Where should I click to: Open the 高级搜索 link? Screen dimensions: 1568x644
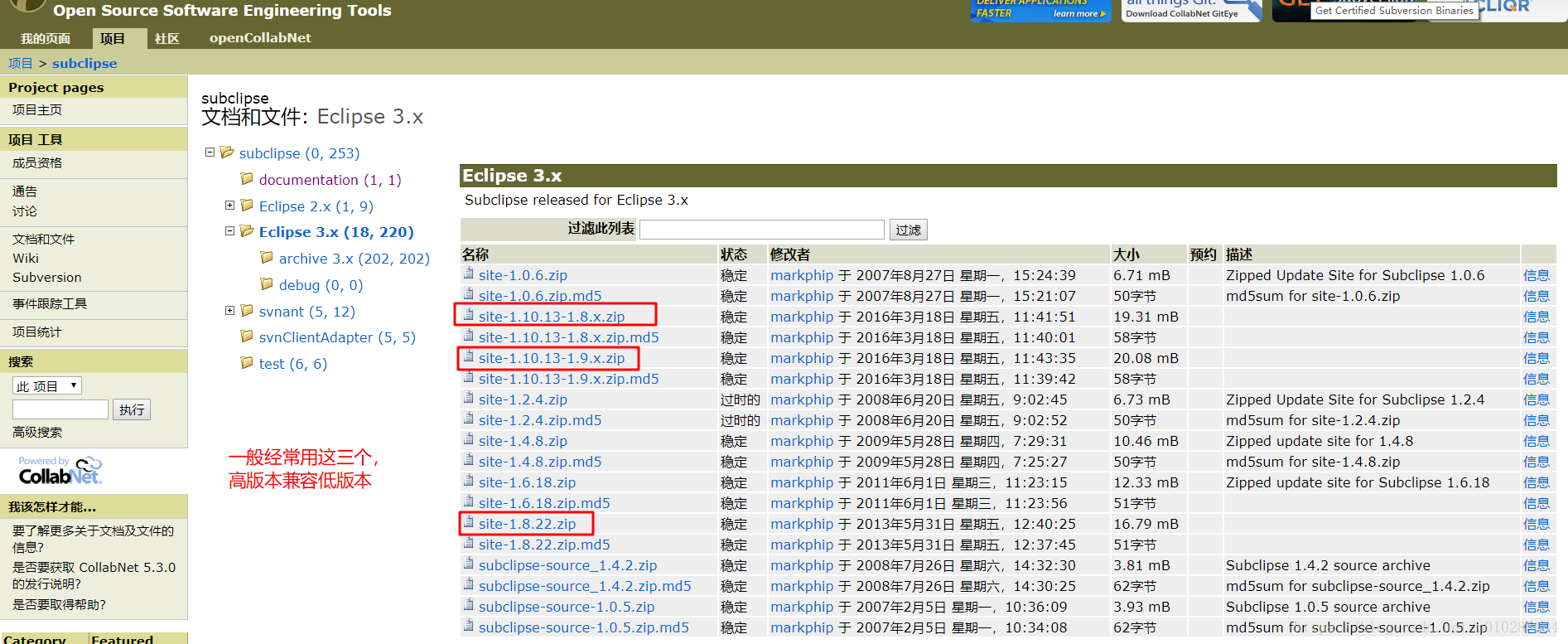[37, 432]
